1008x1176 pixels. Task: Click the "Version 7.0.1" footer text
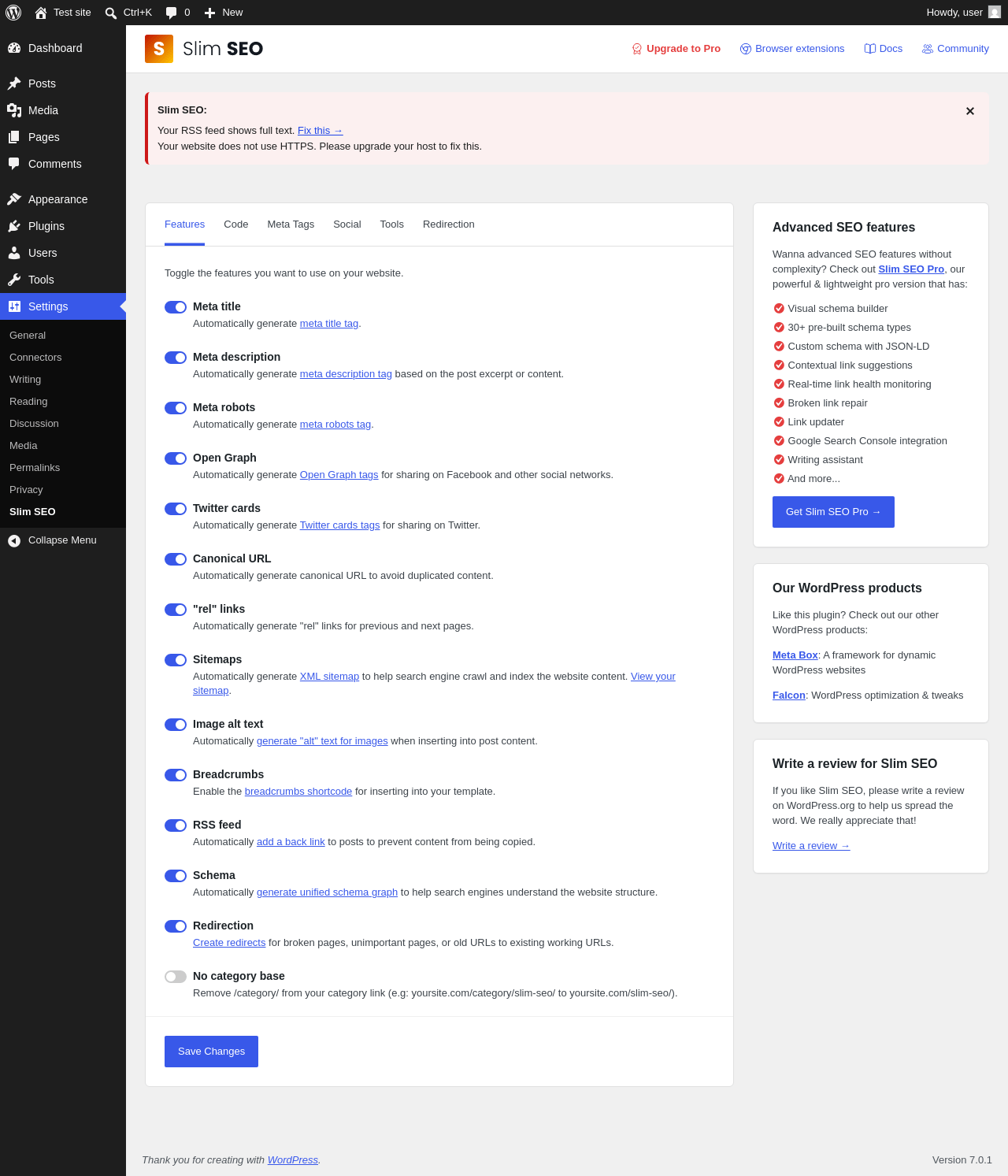(x=962, y=1160)
